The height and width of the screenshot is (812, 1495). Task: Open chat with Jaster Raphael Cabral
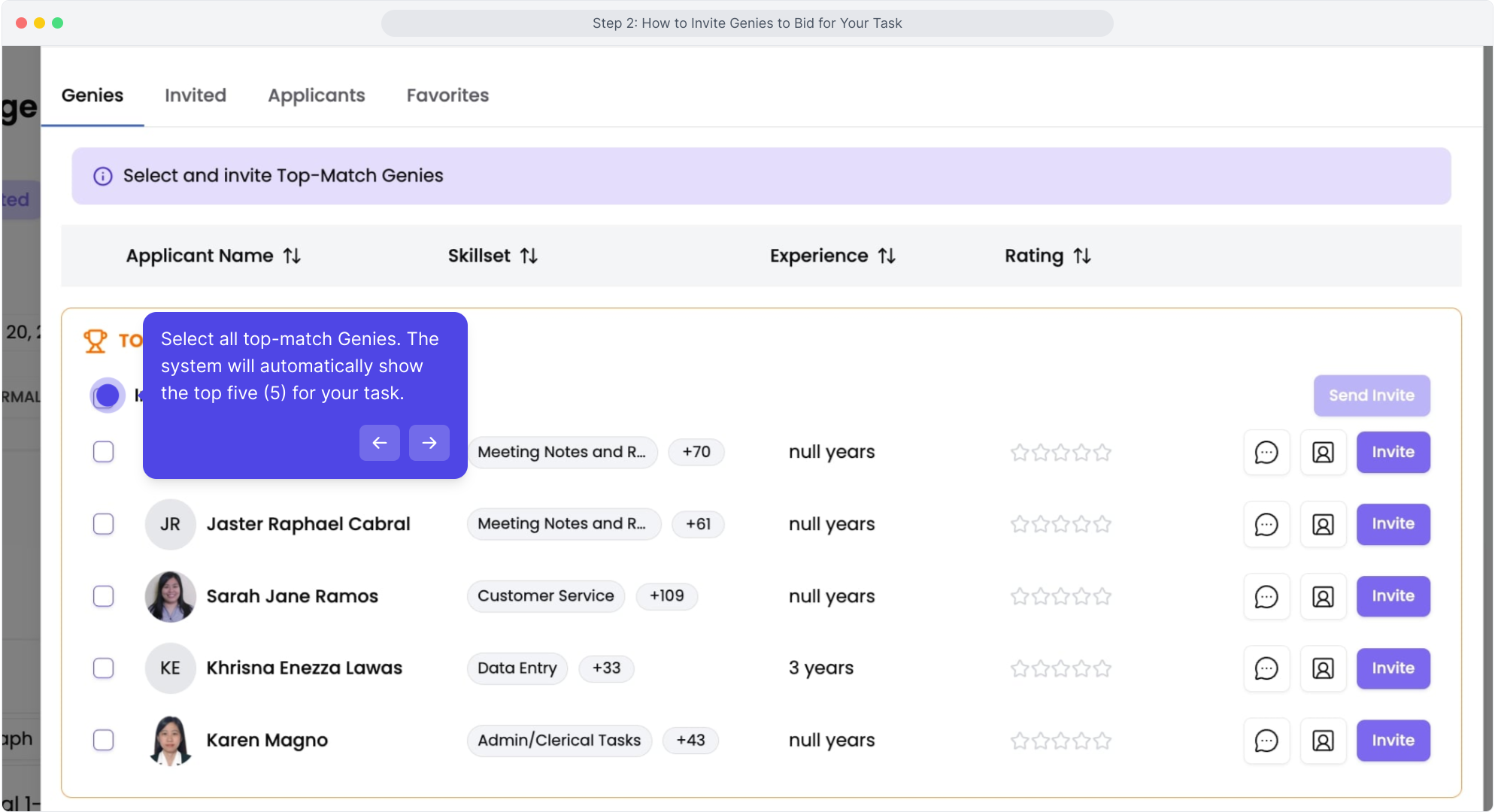(1266, 524)
